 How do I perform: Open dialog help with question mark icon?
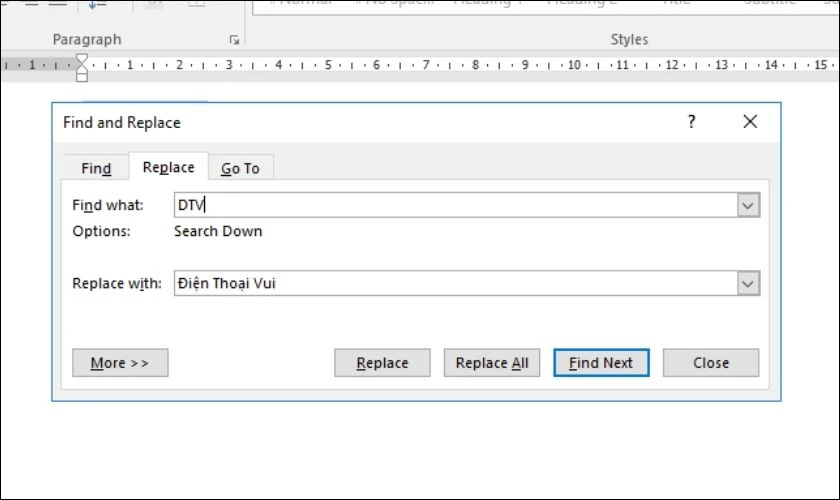692,122
